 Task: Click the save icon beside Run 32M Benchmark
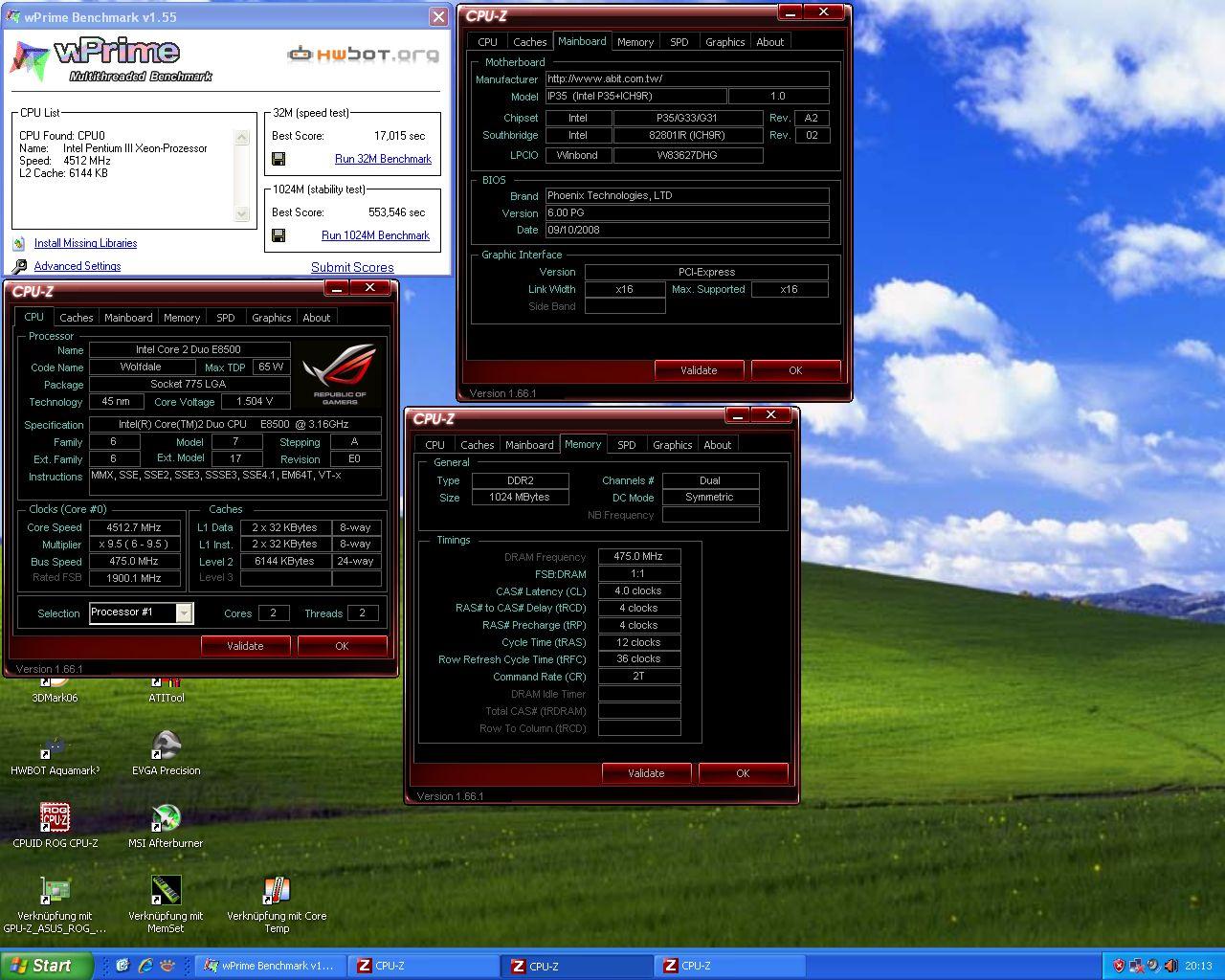278,159
